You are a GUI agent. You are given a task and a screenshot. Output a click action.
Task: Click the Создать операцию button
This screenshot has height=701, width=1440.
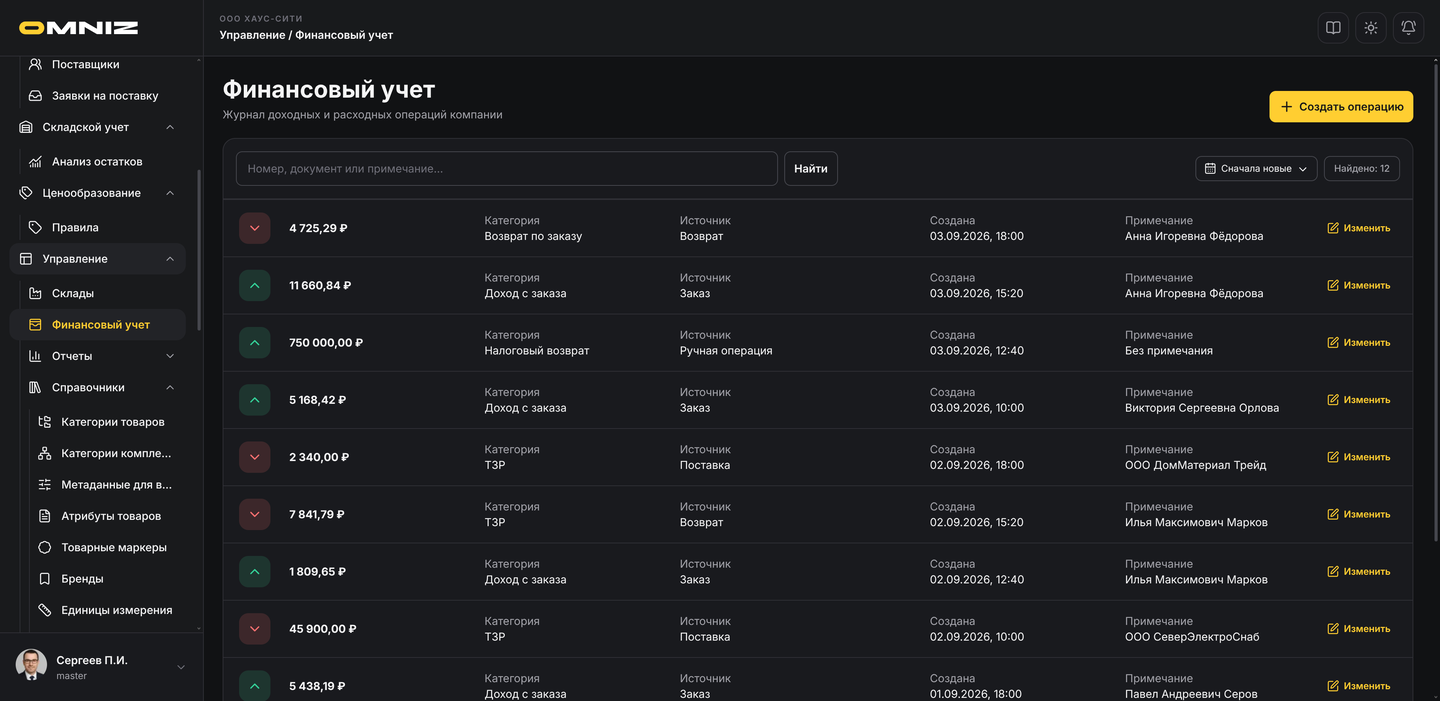(x=1341, y=107)
